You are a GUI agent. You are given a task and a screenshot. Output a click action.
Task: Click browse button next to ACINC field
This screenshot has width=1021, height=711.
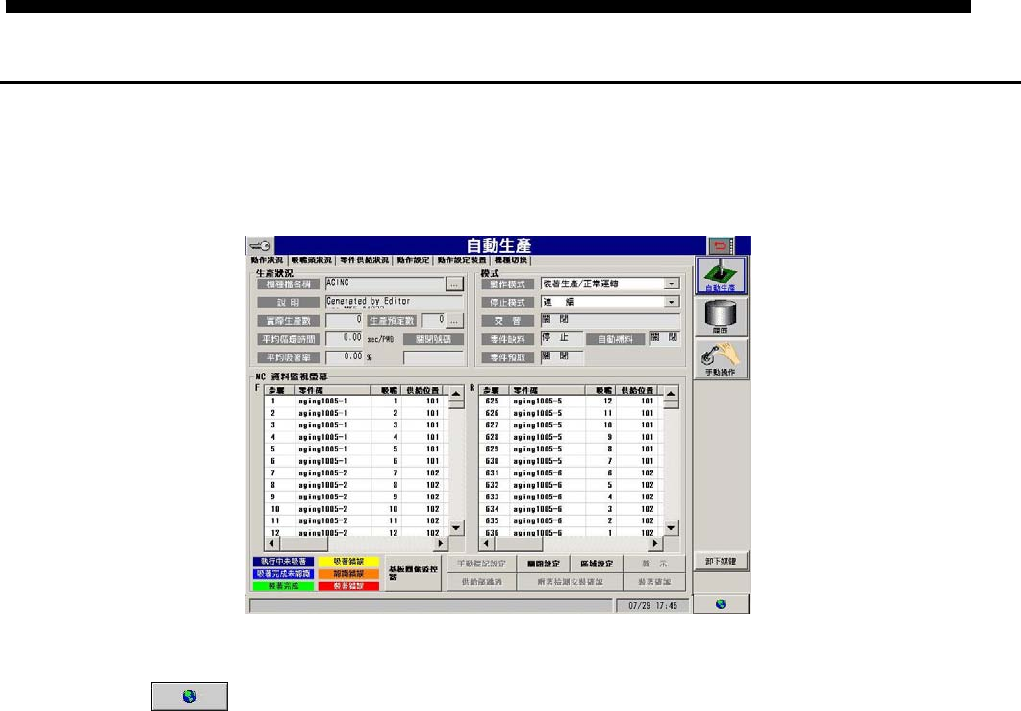click(455, 284)
